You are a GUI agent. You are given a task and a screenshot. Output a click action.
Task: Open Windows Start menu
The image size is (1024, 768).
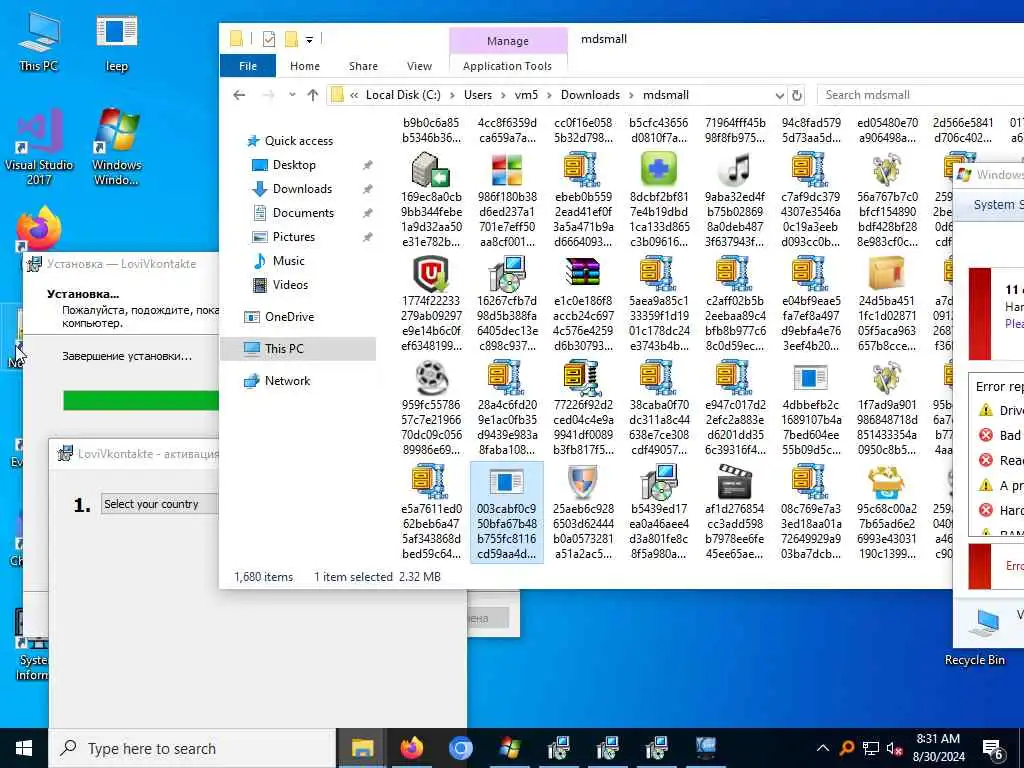(x=24, y=748)
